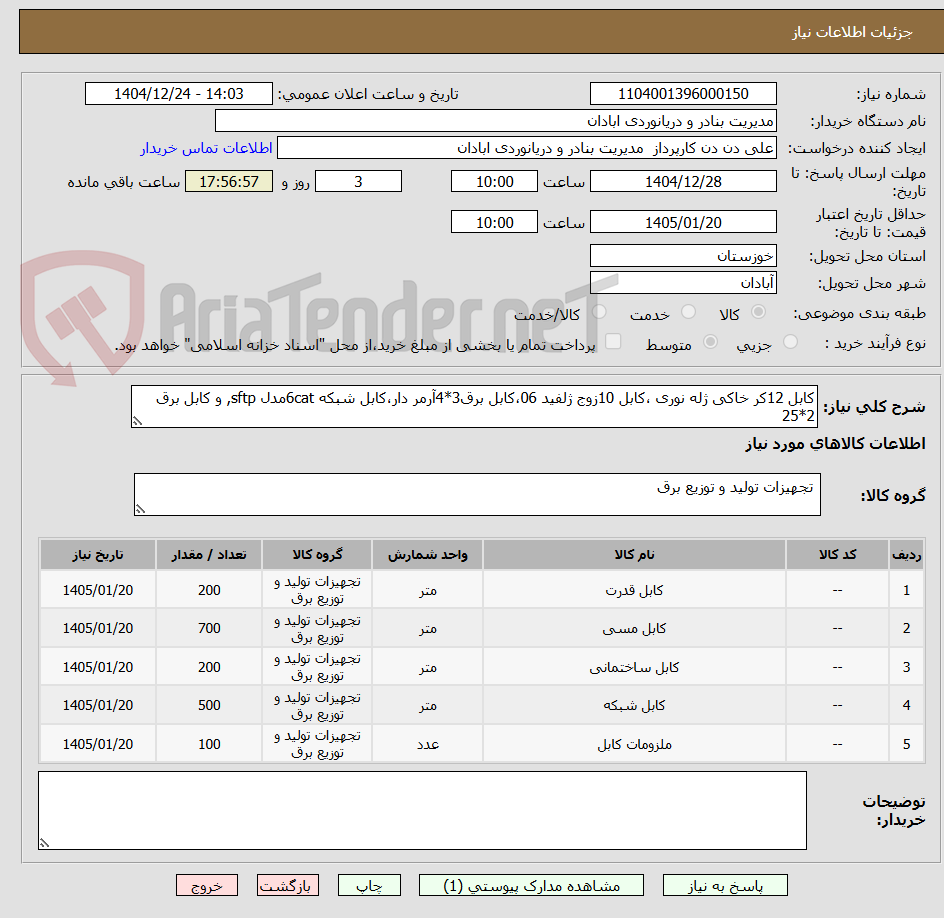Click the ردیف column header
This screenshot has height=918, width=944.
pyautogui.click(x=906, y=554)
